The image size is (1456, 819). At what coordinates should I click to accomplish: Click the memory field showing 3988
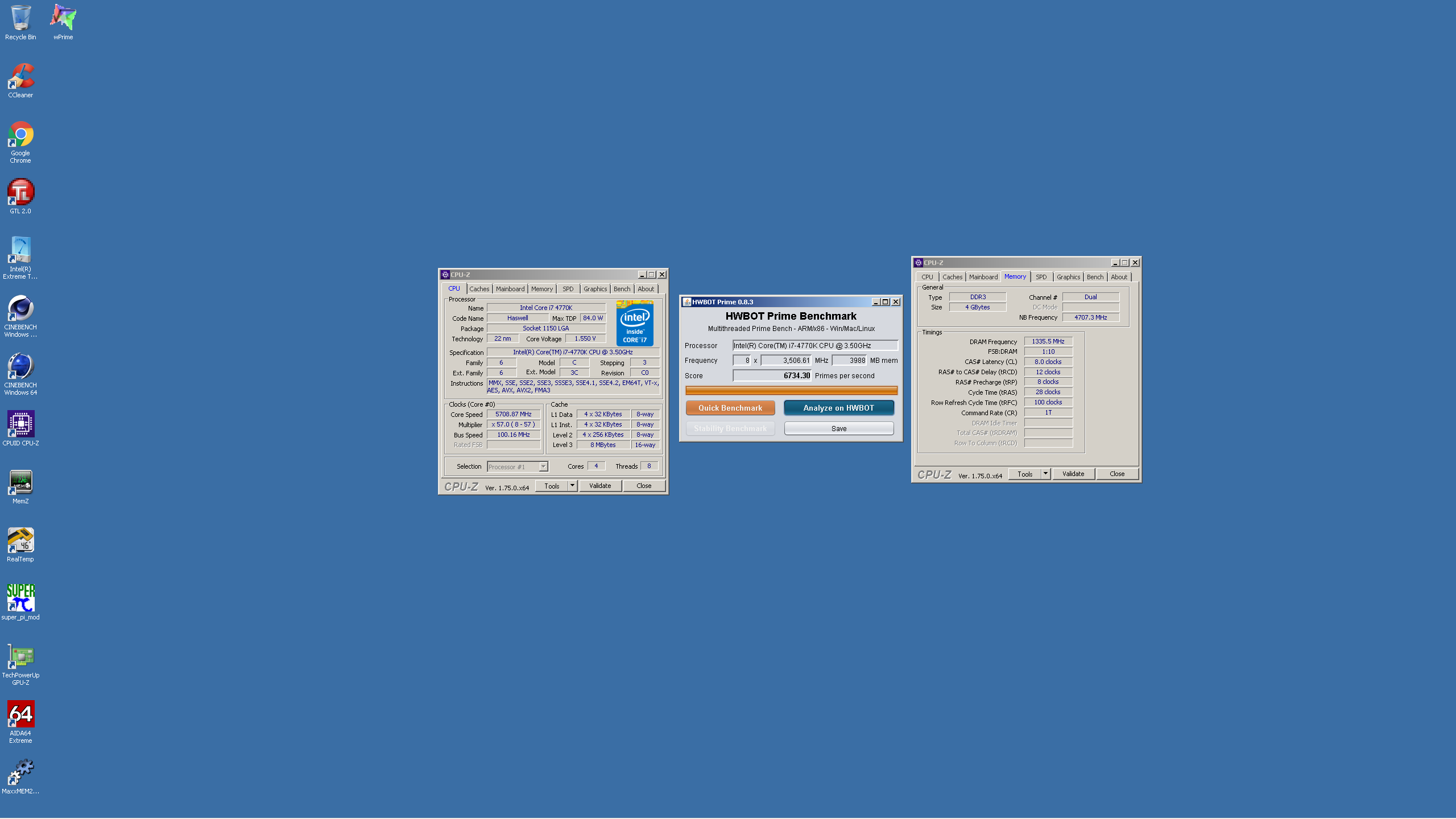click(x=849, y=361)
